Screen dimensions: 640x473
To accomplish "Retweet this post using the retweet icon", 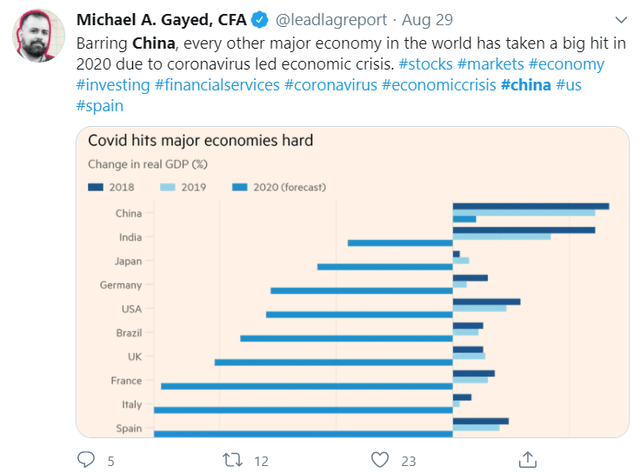I will [x=233, y=460].
